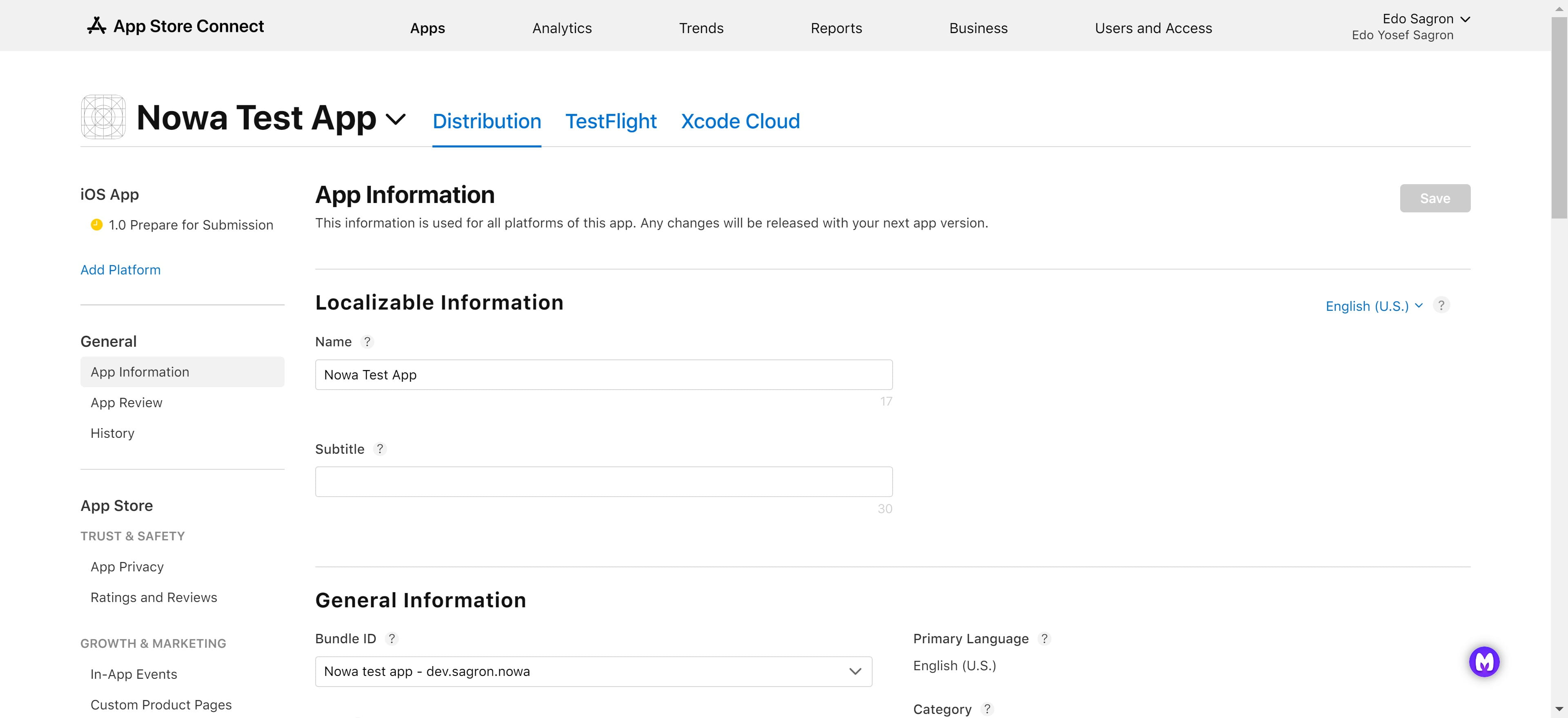Screen dimensions: 1568x718
Task: Click the App Store Connect logo icon
Action: point(96,26)
